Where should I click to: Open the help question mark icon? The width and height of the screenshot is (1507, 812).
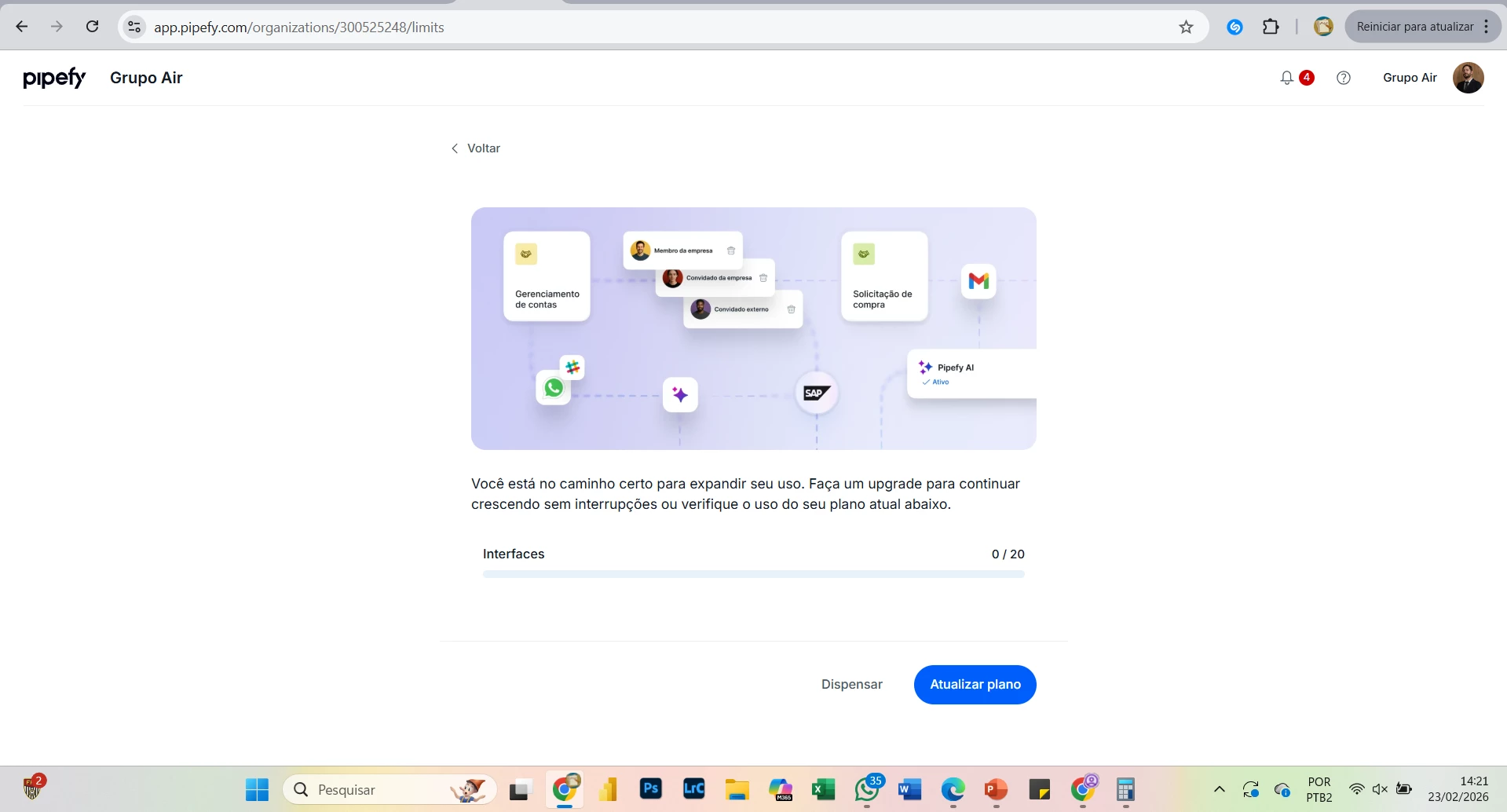coord(1344,78)
